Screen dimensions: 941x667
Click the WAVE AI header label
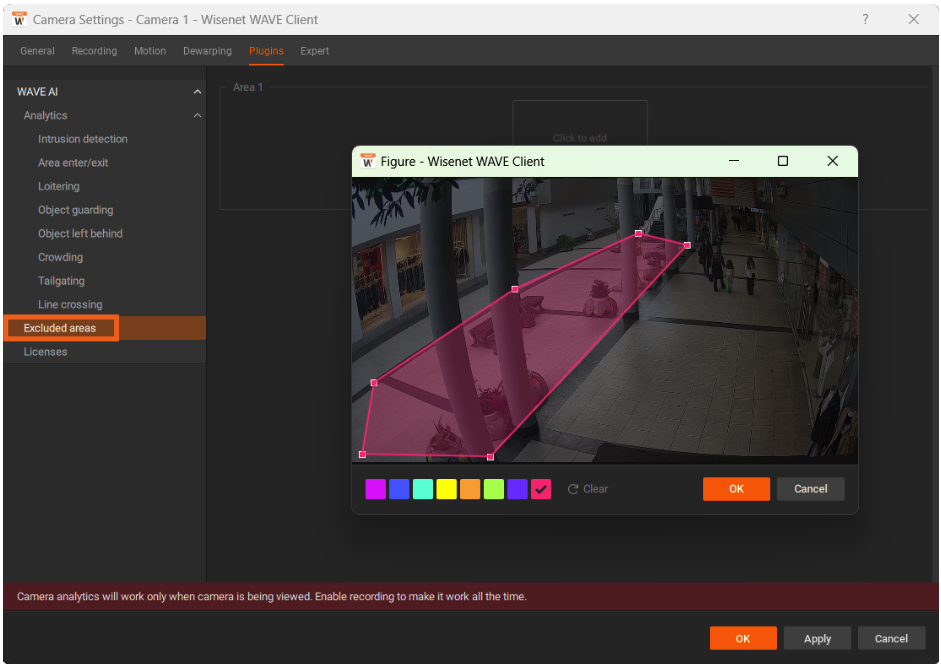tap(37, 92)
